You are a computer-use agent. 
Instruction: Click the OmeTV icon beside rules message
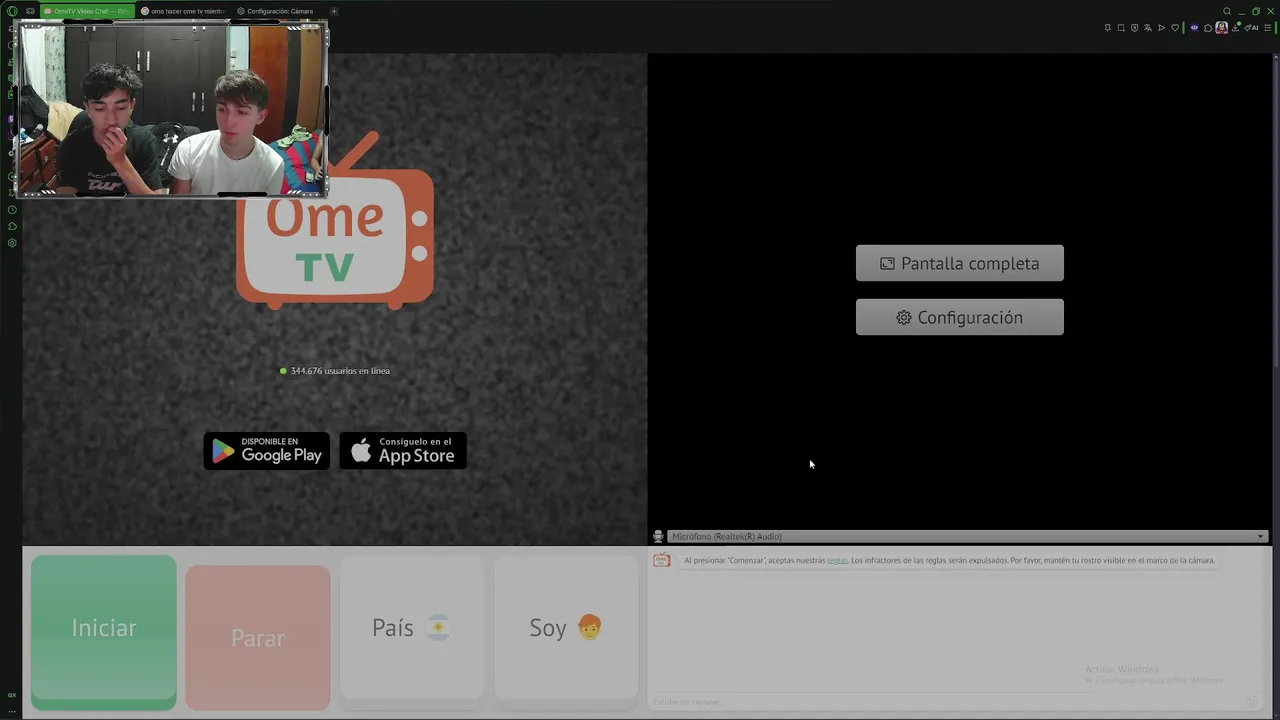[x=662, y=561]
